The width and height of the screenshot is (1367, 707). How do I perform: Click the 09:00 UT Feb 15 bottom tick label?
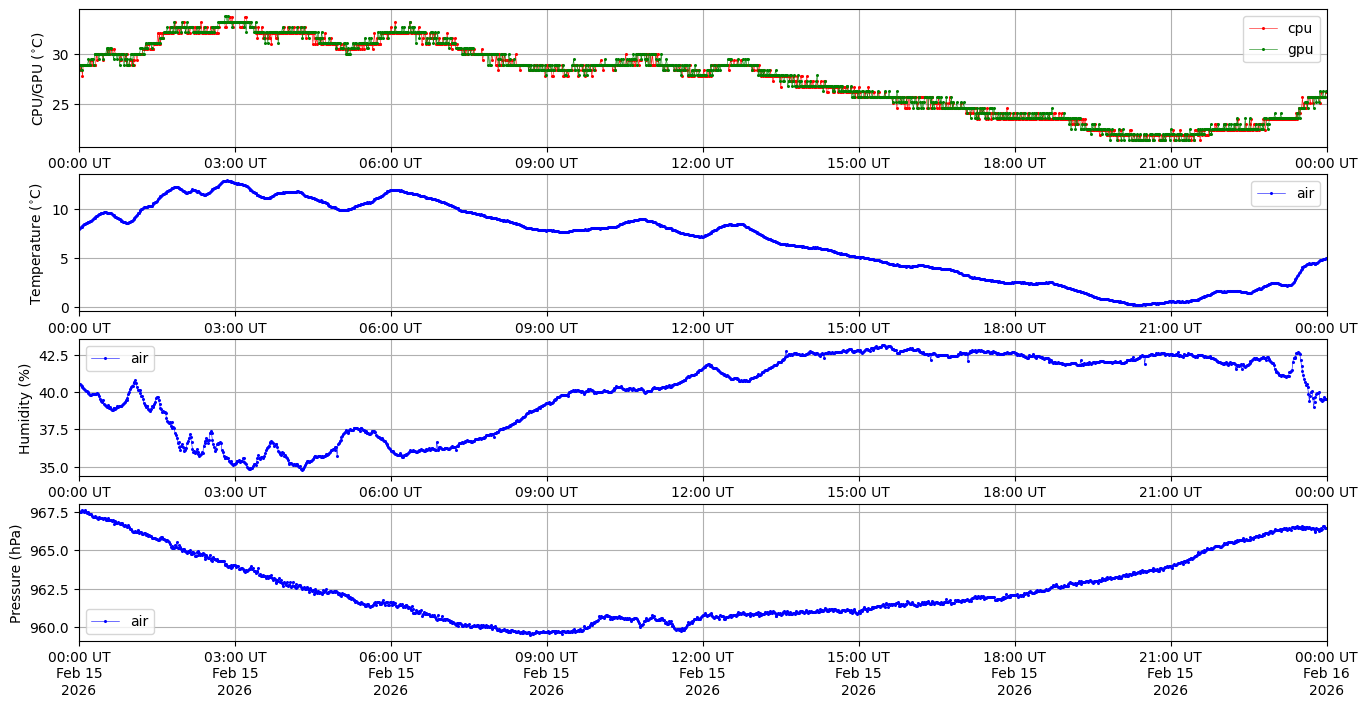[x=546, y=674]
